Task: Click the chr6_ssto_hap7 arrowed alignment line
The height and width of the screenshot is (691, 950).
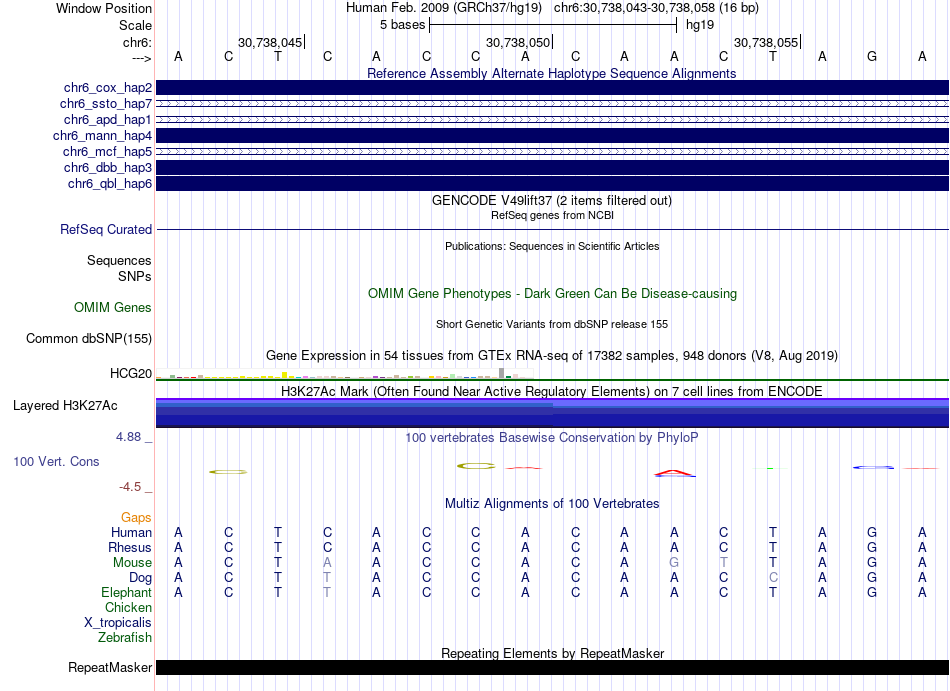Action: pyautogui.click(x=553, y=104)
